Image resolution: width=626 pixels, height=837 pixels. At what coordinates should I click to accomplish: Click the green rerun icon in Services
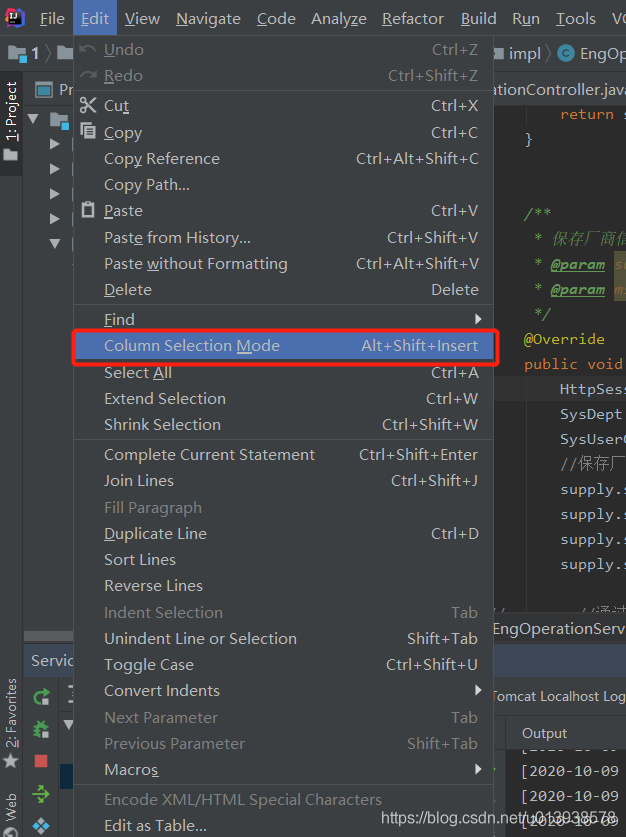click(x=41, y=697)
